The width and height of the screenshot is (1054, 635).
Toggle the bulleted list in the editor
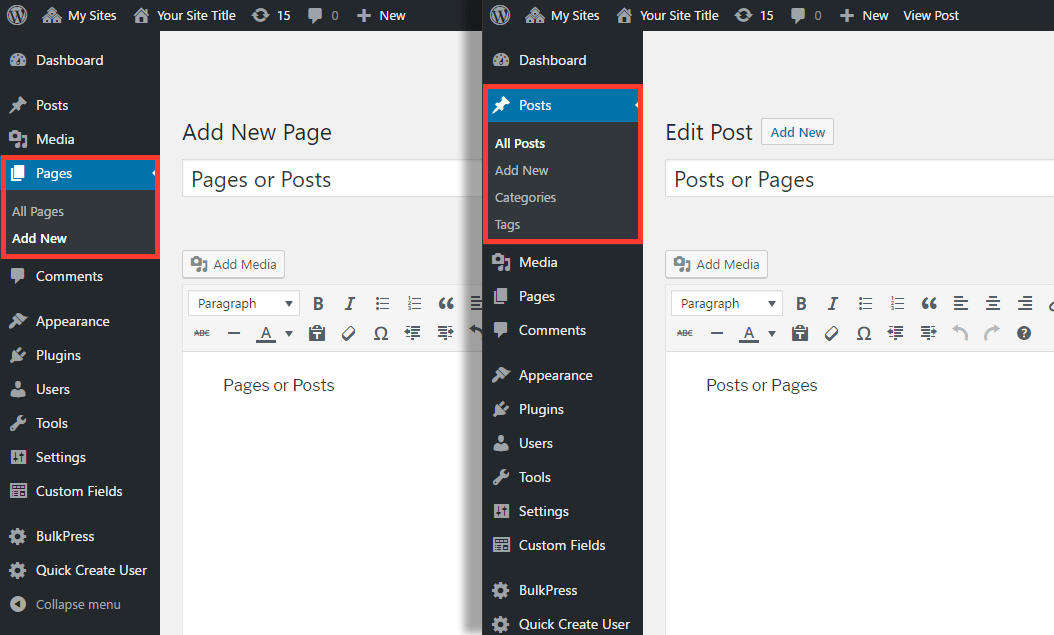click(865, 303)
